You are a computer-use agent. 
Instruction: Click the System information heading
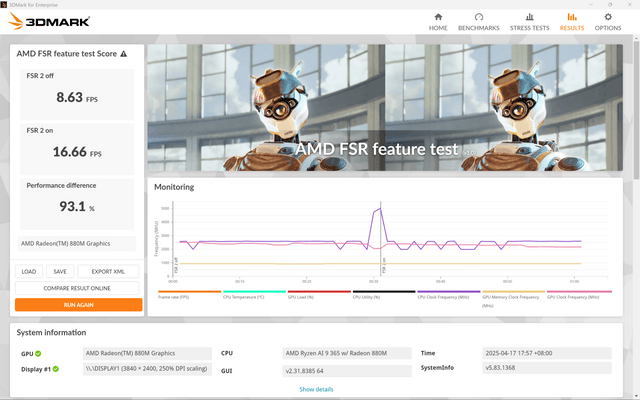click(51, 333)
